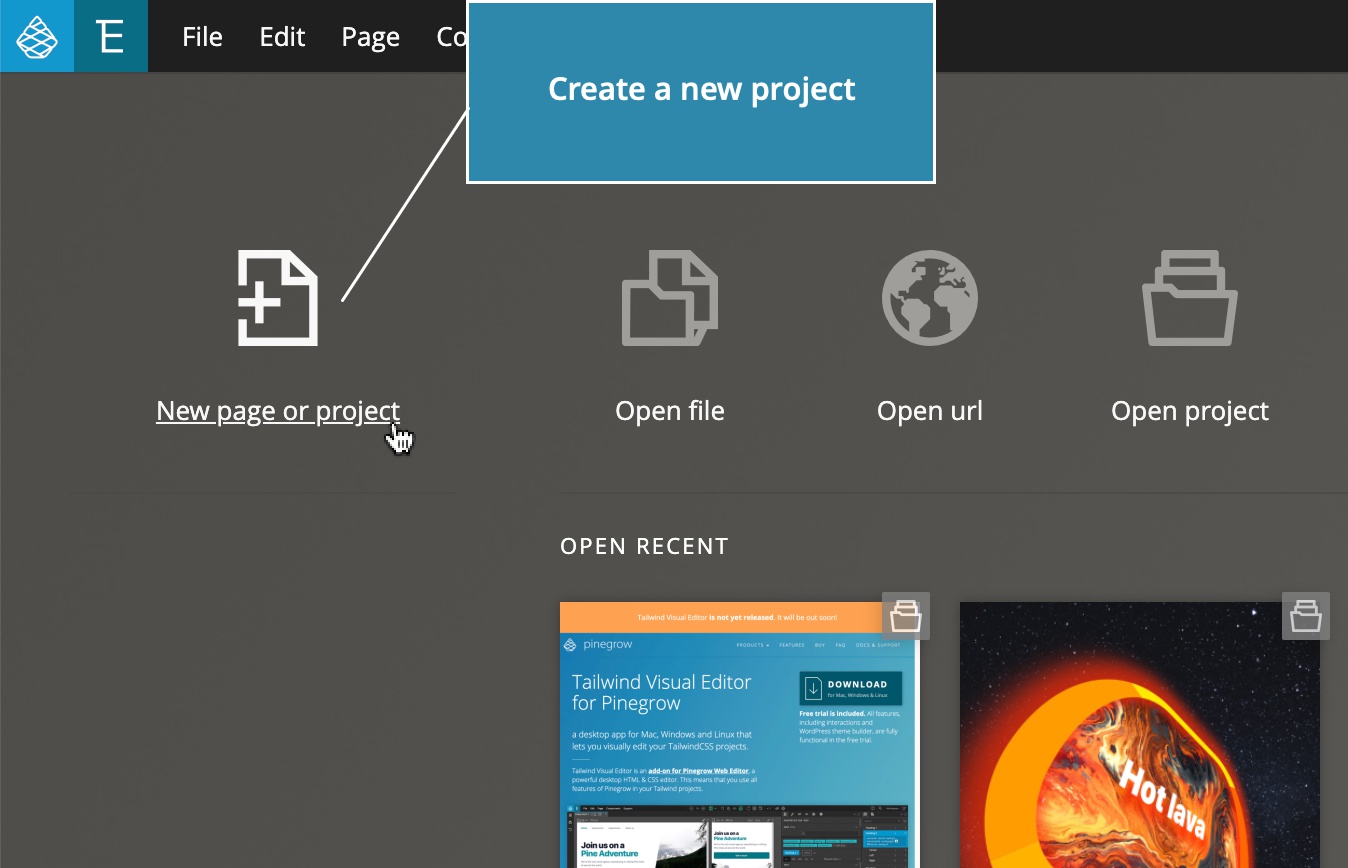Open the Tailwind Visual Editor recent thumbnail

pos(738,735)
